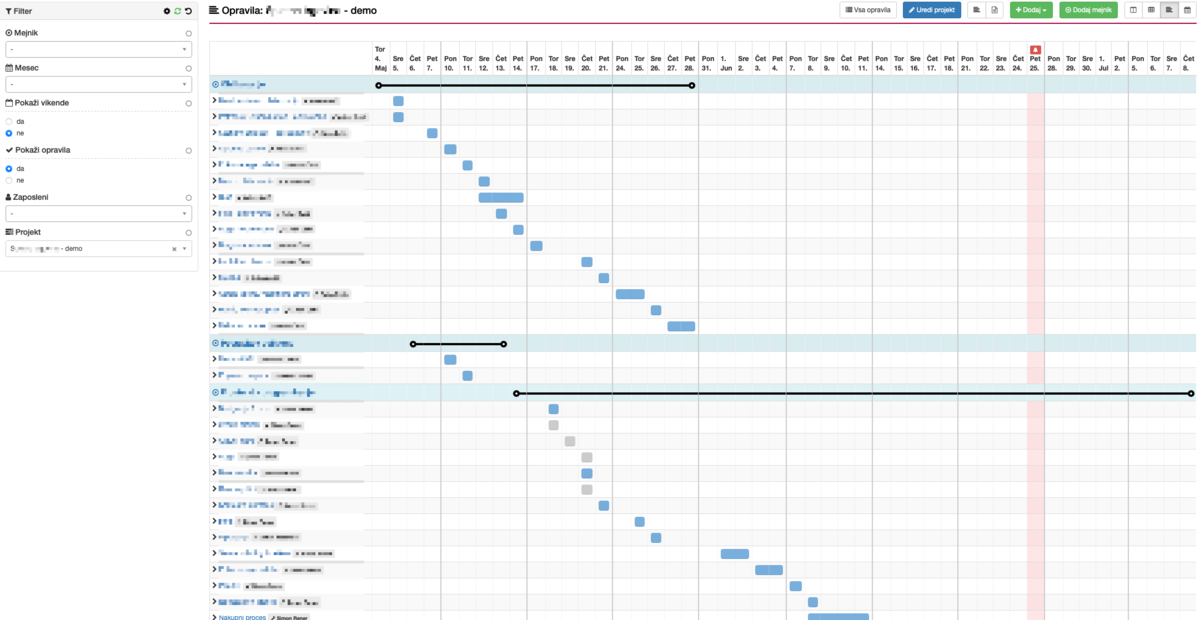
Task: Open the green Dodaj dropdown menu
Action: (x=1031, y=10)
